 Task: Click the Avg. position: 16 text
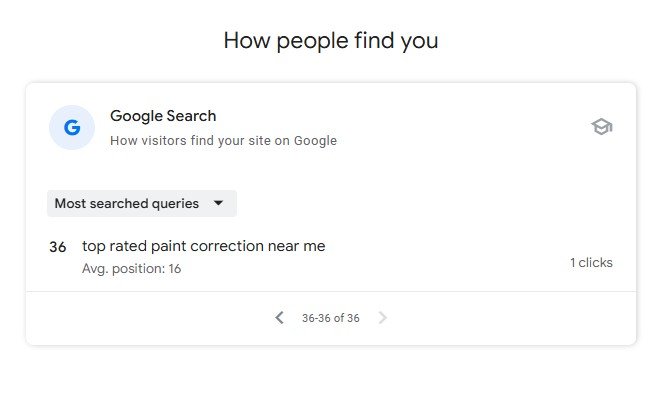coord(131,269)
